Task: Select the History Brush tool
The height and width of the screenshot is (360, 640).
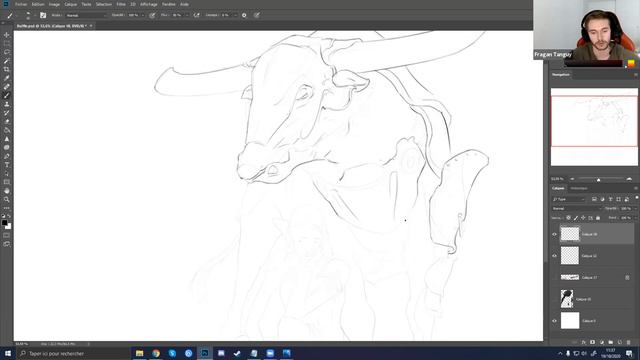Action: tap(7, 113)
